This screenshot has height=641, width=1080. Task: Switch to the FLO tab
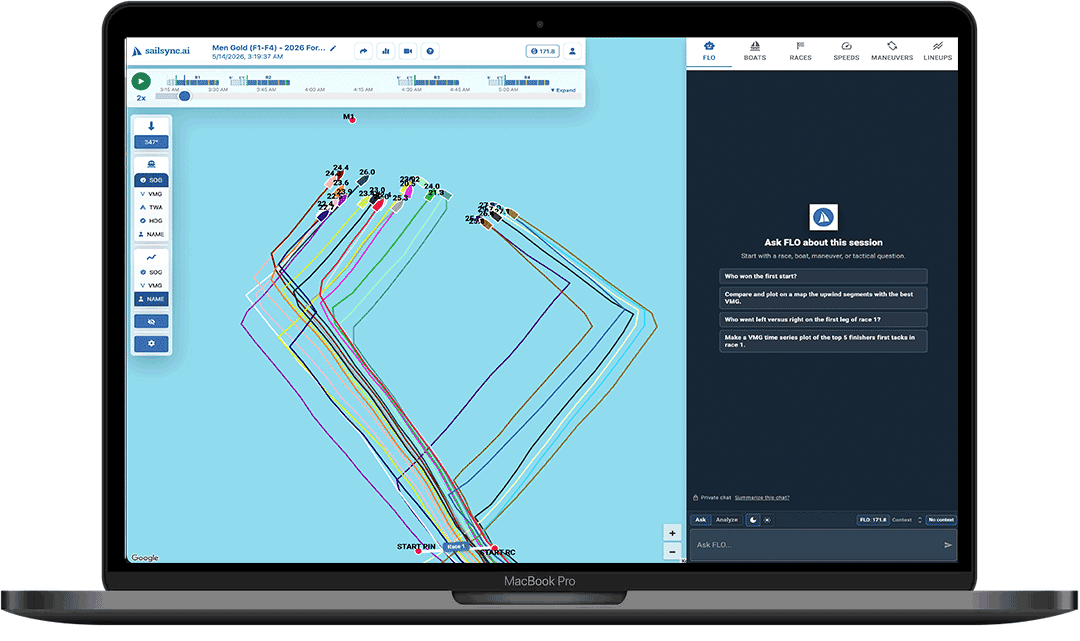point(709,52)
